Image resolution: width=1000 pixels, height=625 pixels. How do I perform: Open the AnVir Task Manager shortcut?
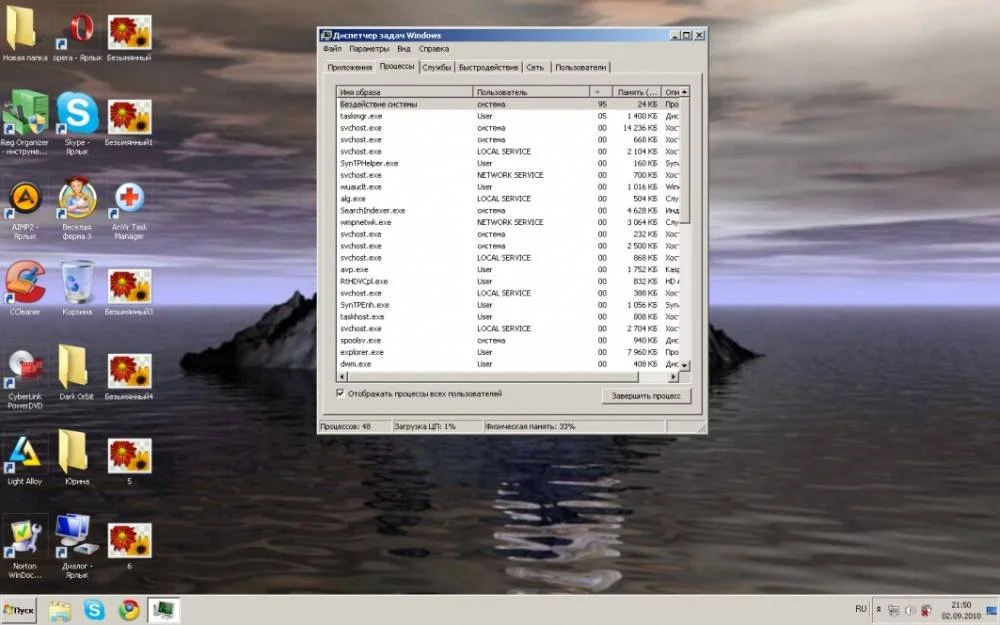click(x=129, y=202)
